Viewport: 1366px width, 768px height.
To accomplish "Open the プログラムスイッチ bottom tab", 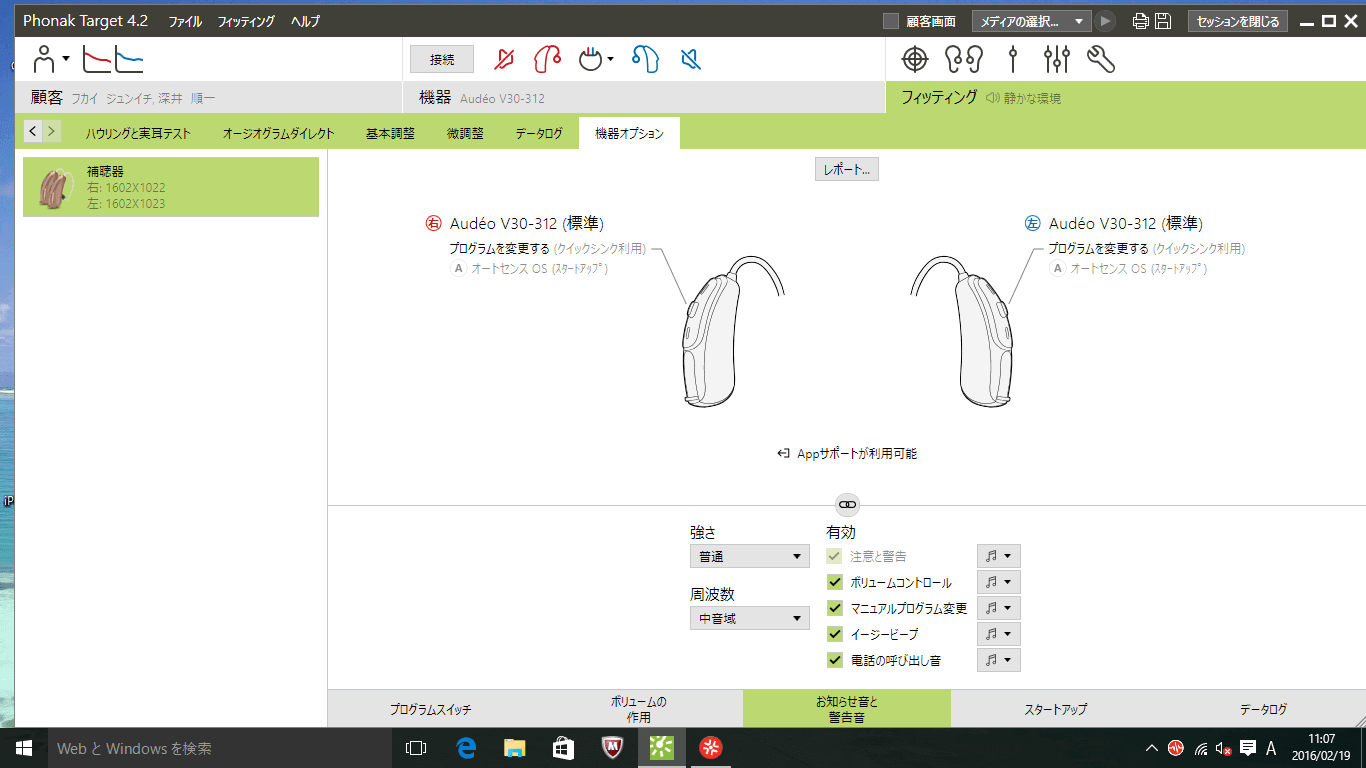I will tap(431, 709).
